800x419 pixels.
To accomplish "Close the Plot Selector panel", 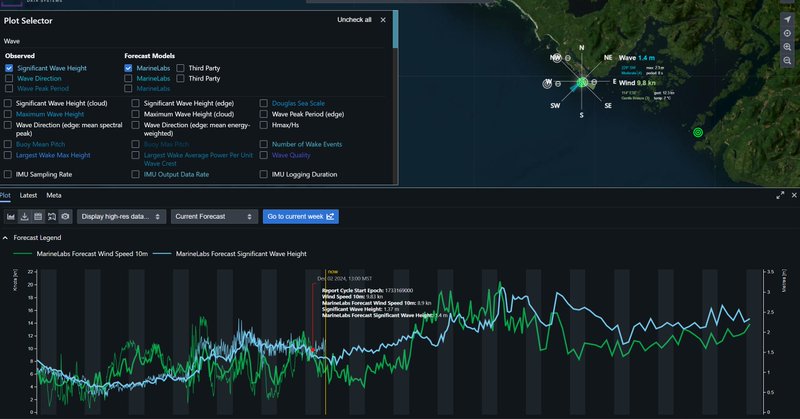I will 383,20.
